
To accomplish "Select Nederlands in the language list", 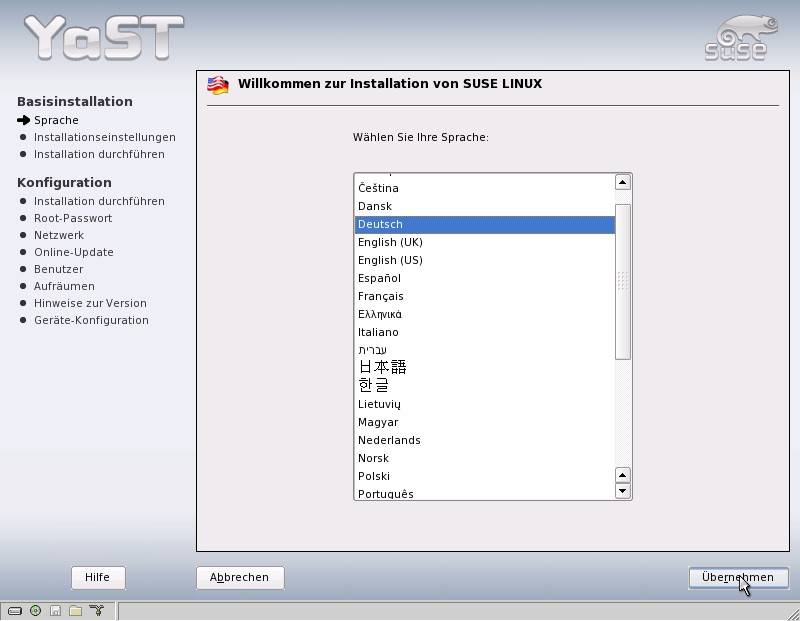I will [485, 440].
